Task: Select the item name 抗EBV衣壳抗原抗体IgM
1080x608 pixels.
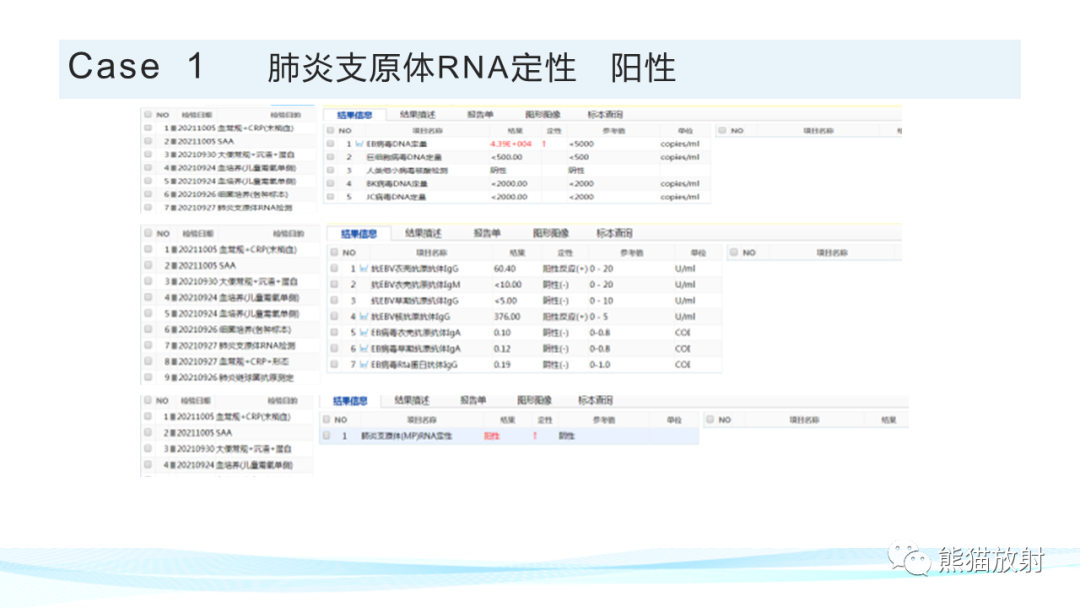Action: pos(416,284)
